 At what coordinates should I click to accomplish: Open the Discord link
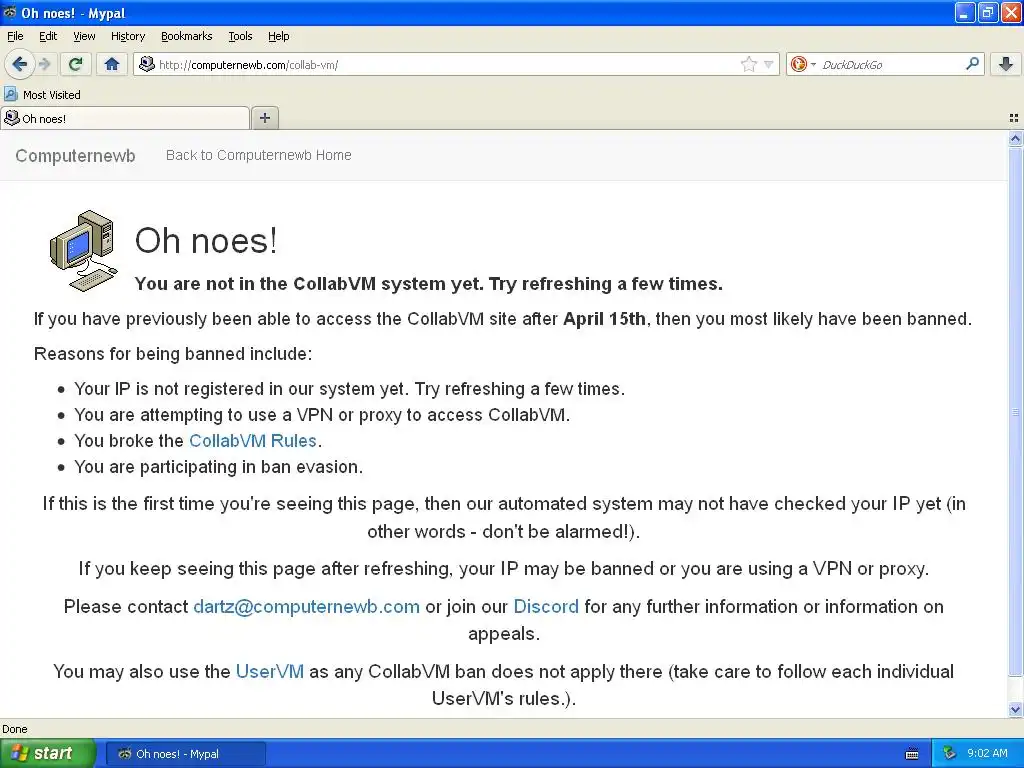[546, 607]
